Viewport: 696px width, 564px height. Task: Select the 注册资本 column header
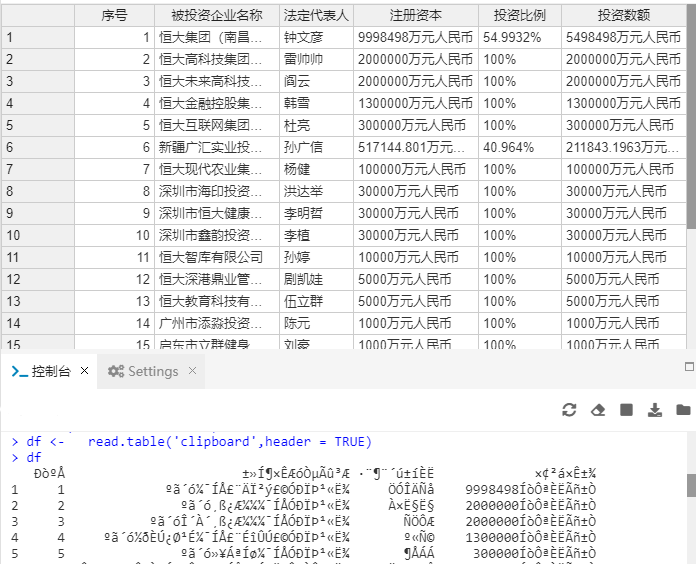tap(415, 16)
